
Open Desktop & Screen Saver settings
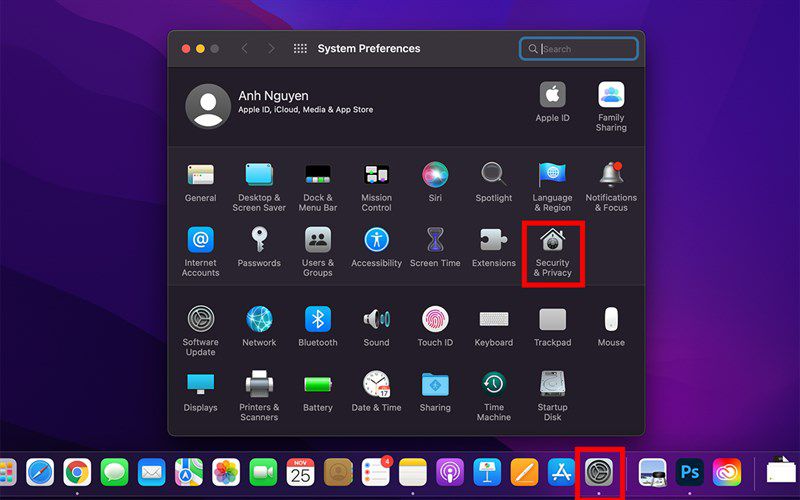point(259,187)
